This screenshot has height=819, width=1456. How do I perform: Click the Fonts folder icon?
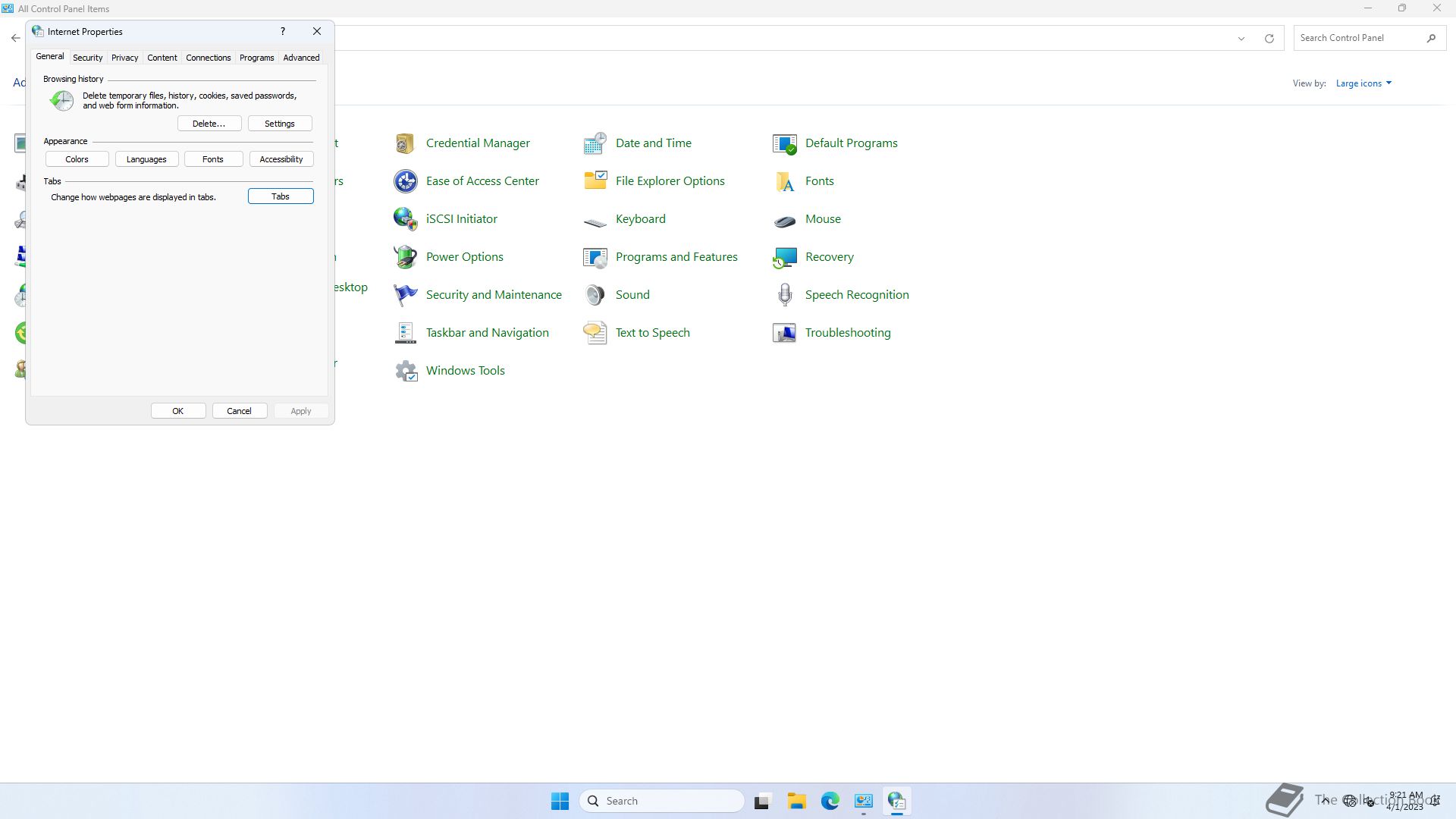click(x=784, y=181)
